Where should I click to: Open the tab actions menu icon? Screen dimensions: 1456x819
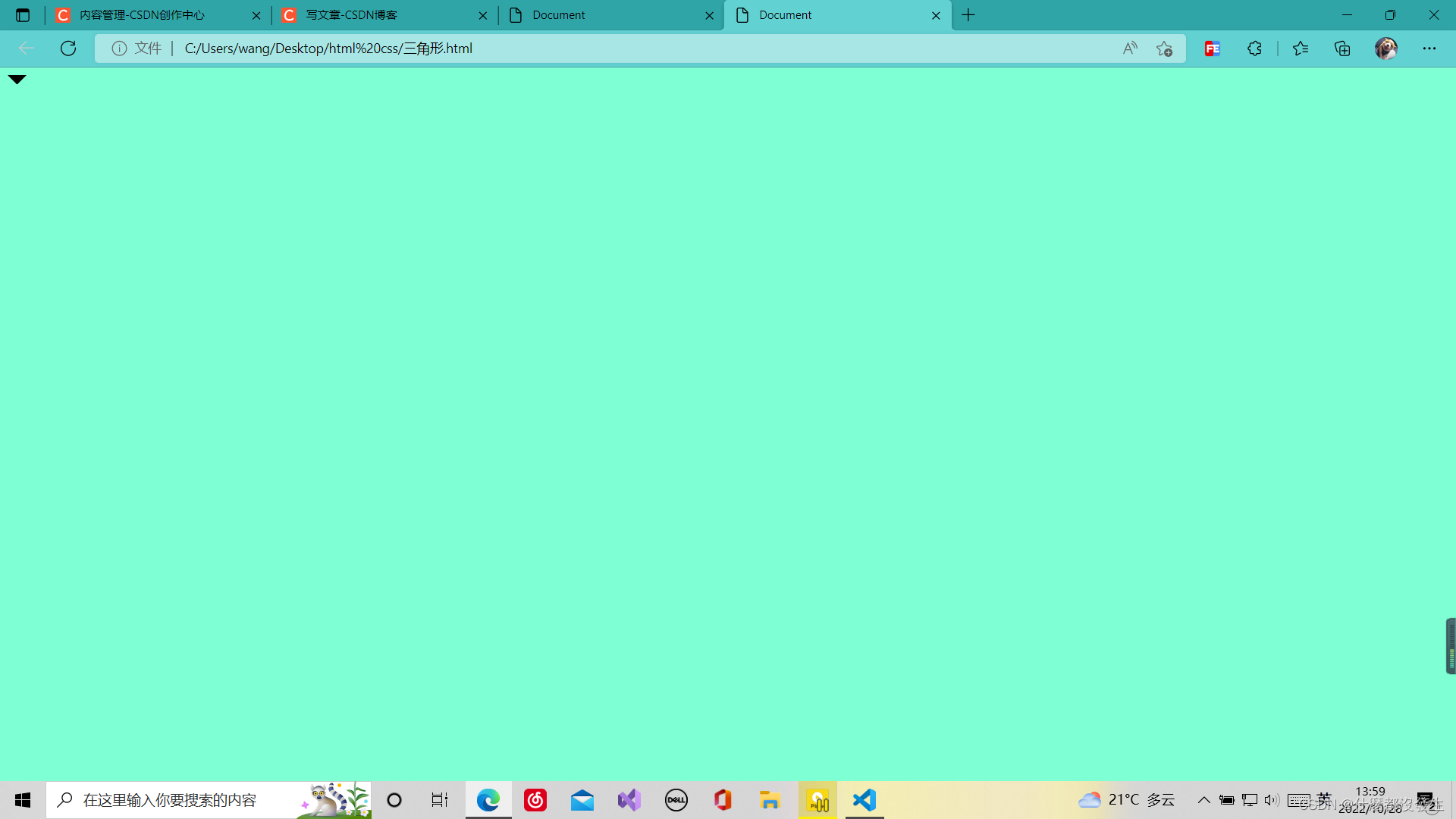23,15
